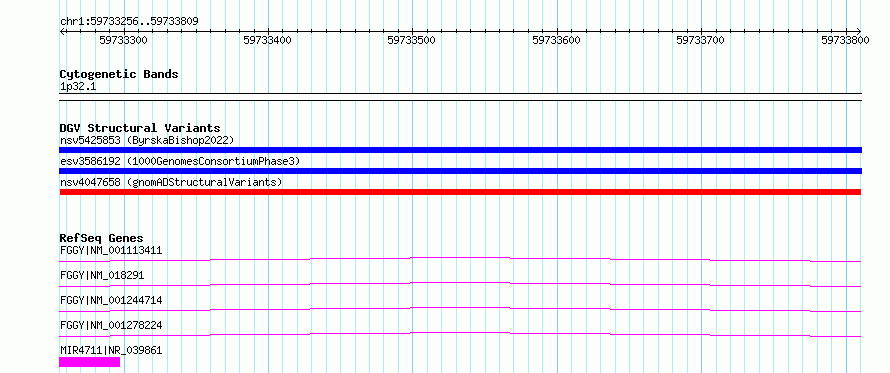The width and height of the screenshot is (890, 373).
Task: Click the blue bar for nsv5425853
Action: pos(460,150)
